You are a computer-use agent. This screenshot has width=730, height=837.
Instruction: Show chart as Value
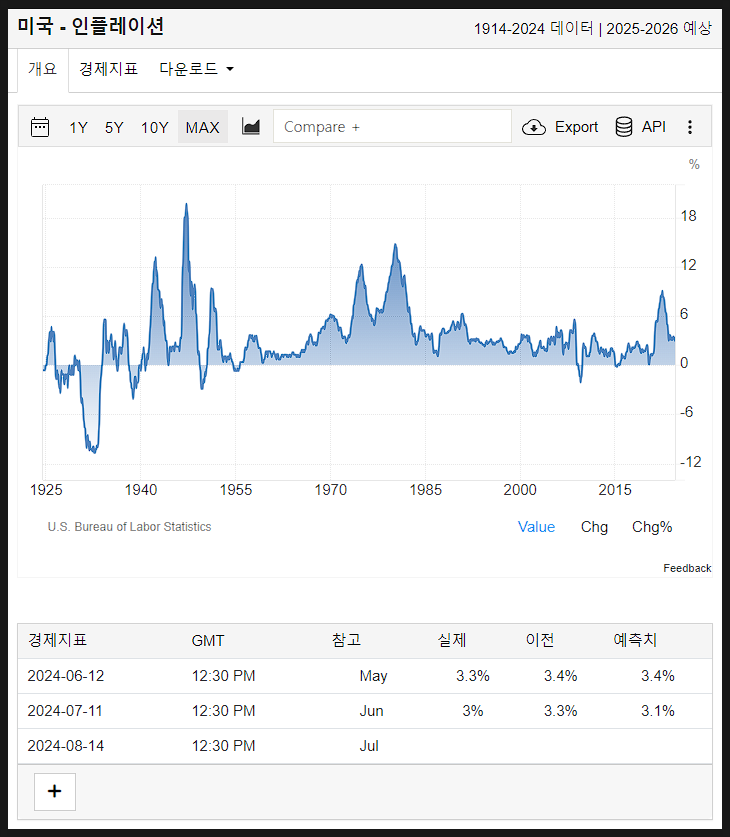click(x=536, y=527)
